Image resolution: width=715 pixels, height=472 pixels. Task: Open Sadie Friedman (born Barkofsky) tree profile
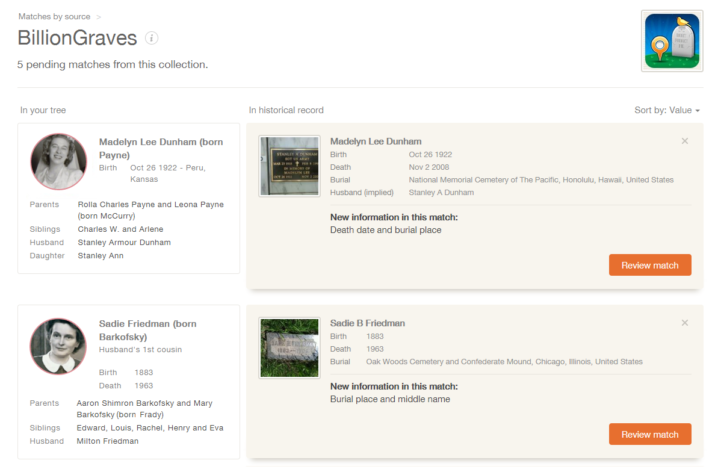pos(148,330)
